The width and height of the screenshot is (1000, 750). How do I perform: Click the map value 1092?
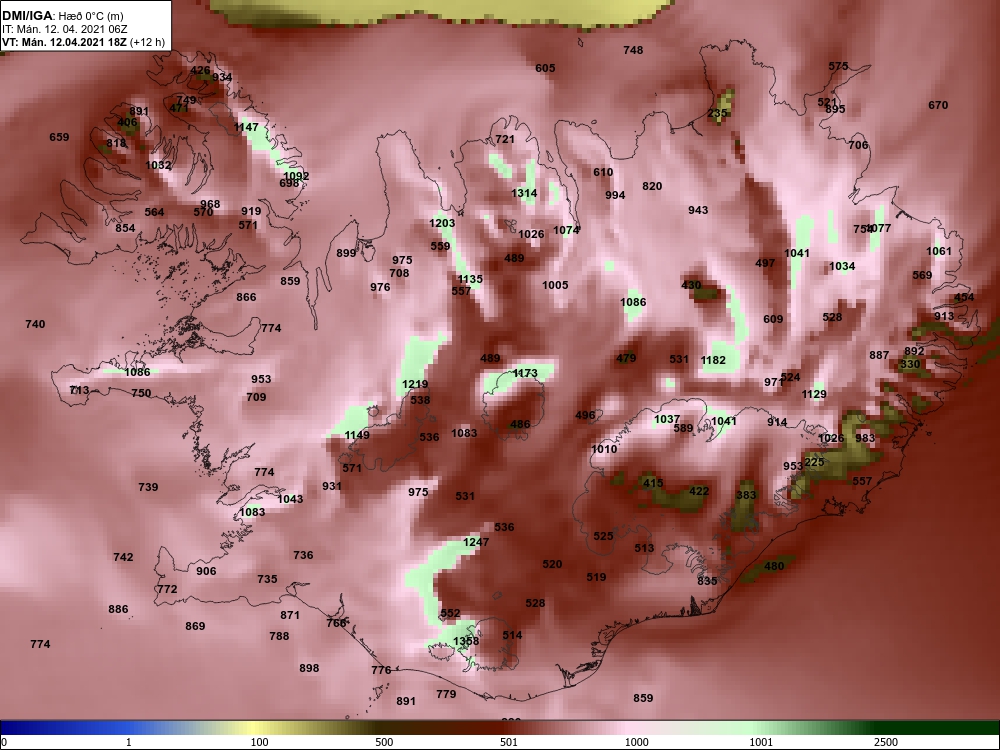pyautogui.click(x=296, y=176)
